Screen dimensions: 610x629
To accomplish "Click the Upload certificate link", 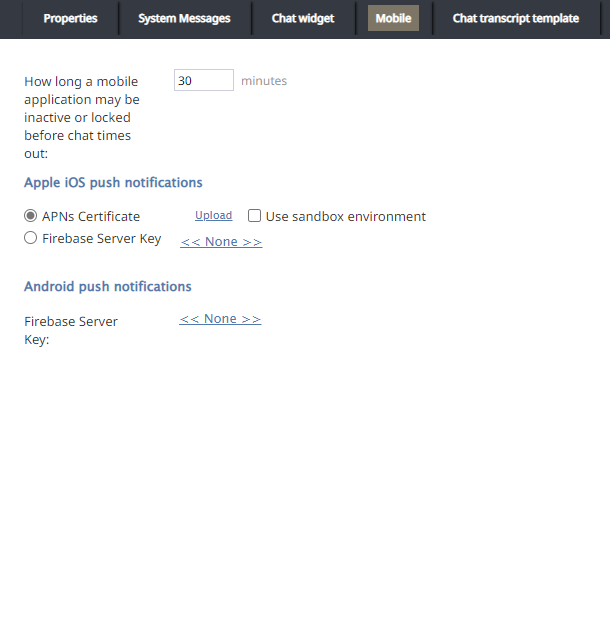I will [213, 215].
